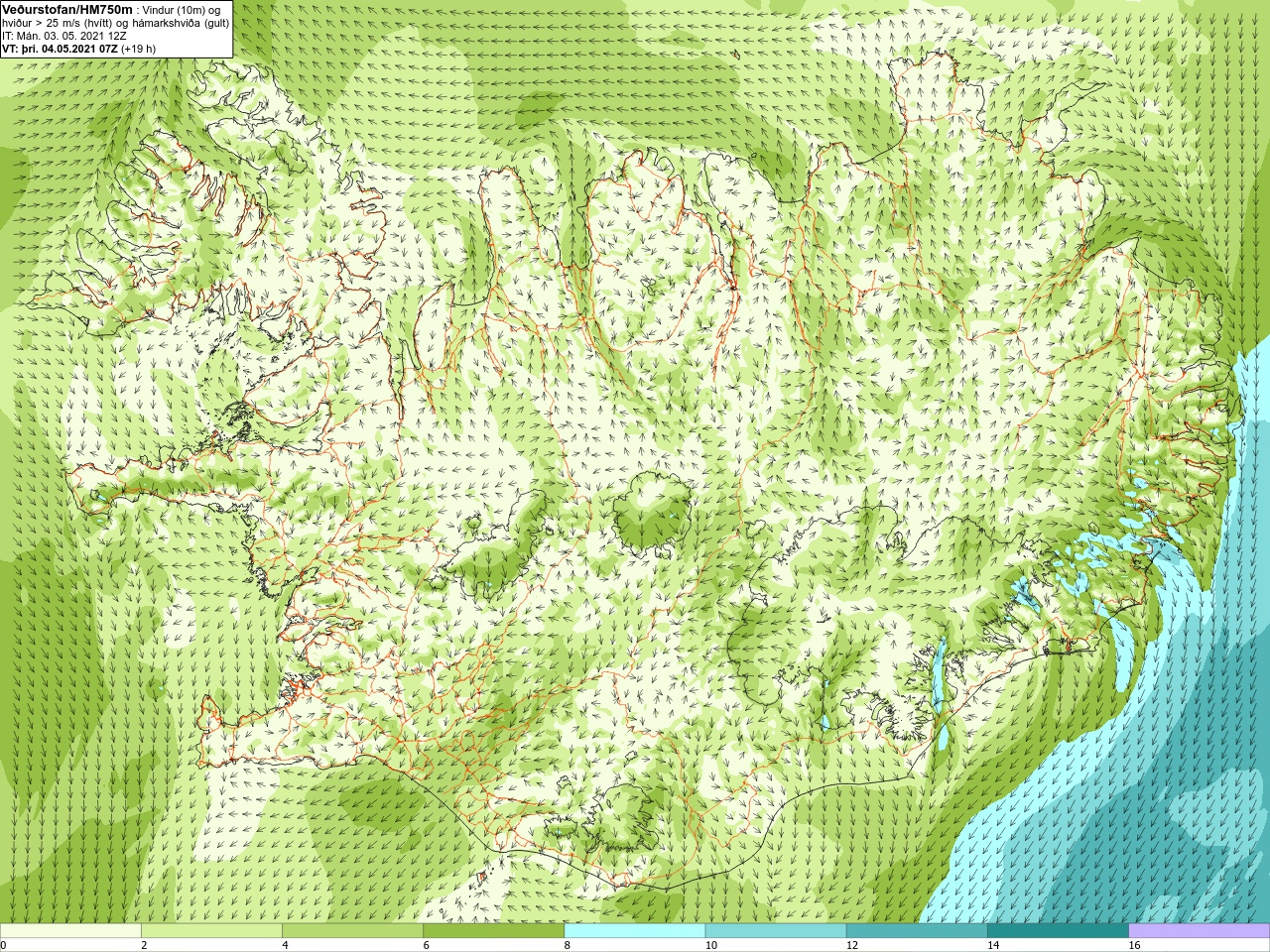This screenshot has height=952, width=1270.
Task: Click the legend scale label '10'
Action: pos(710,945)
